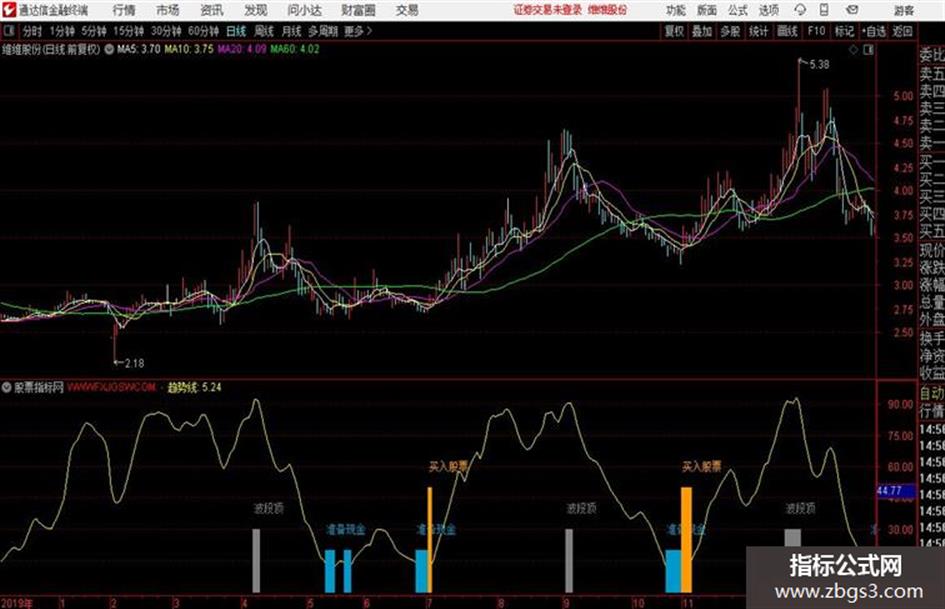Click the 标记 mark button

pos(844,31)
